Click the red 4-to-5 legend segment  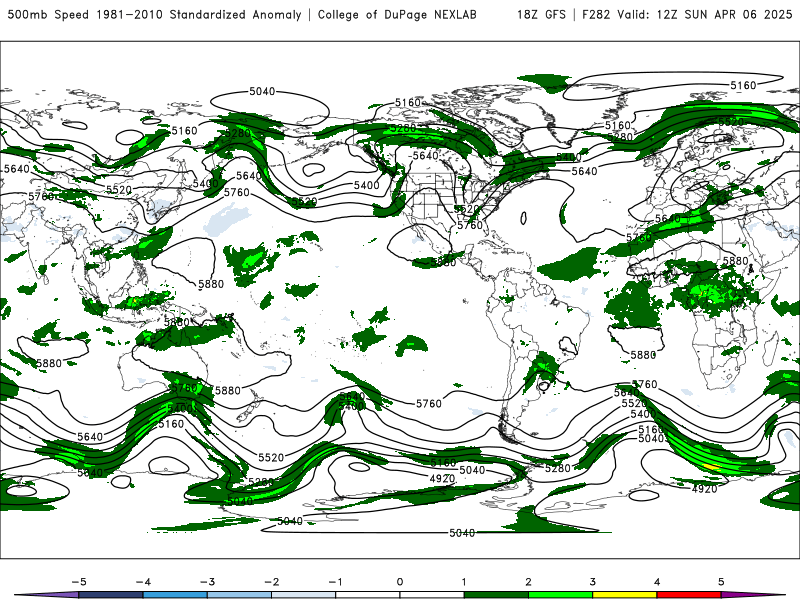(689, 595)
